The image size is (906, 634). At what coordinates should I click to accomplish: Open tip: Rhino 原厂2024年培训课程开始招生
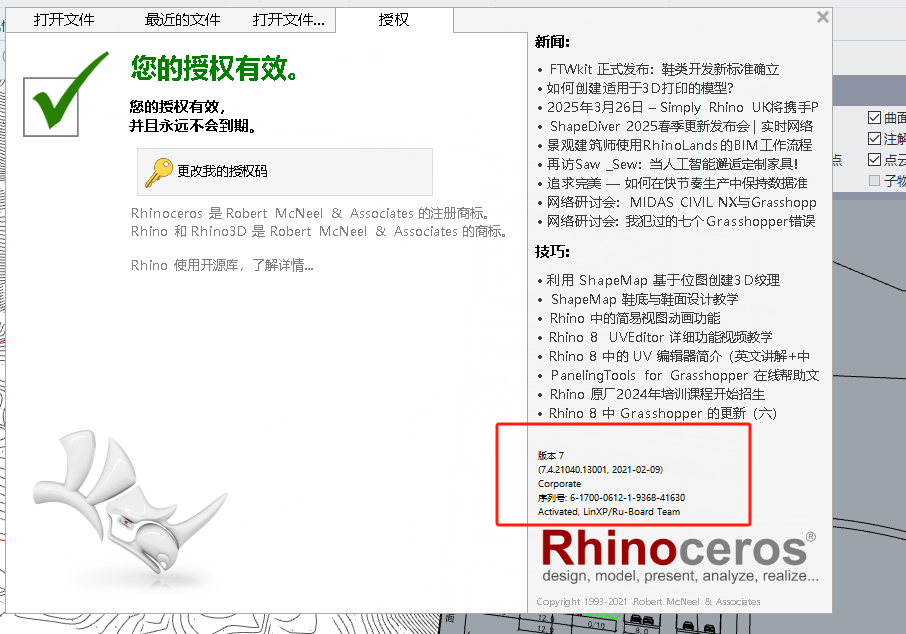tap(657, 395)
